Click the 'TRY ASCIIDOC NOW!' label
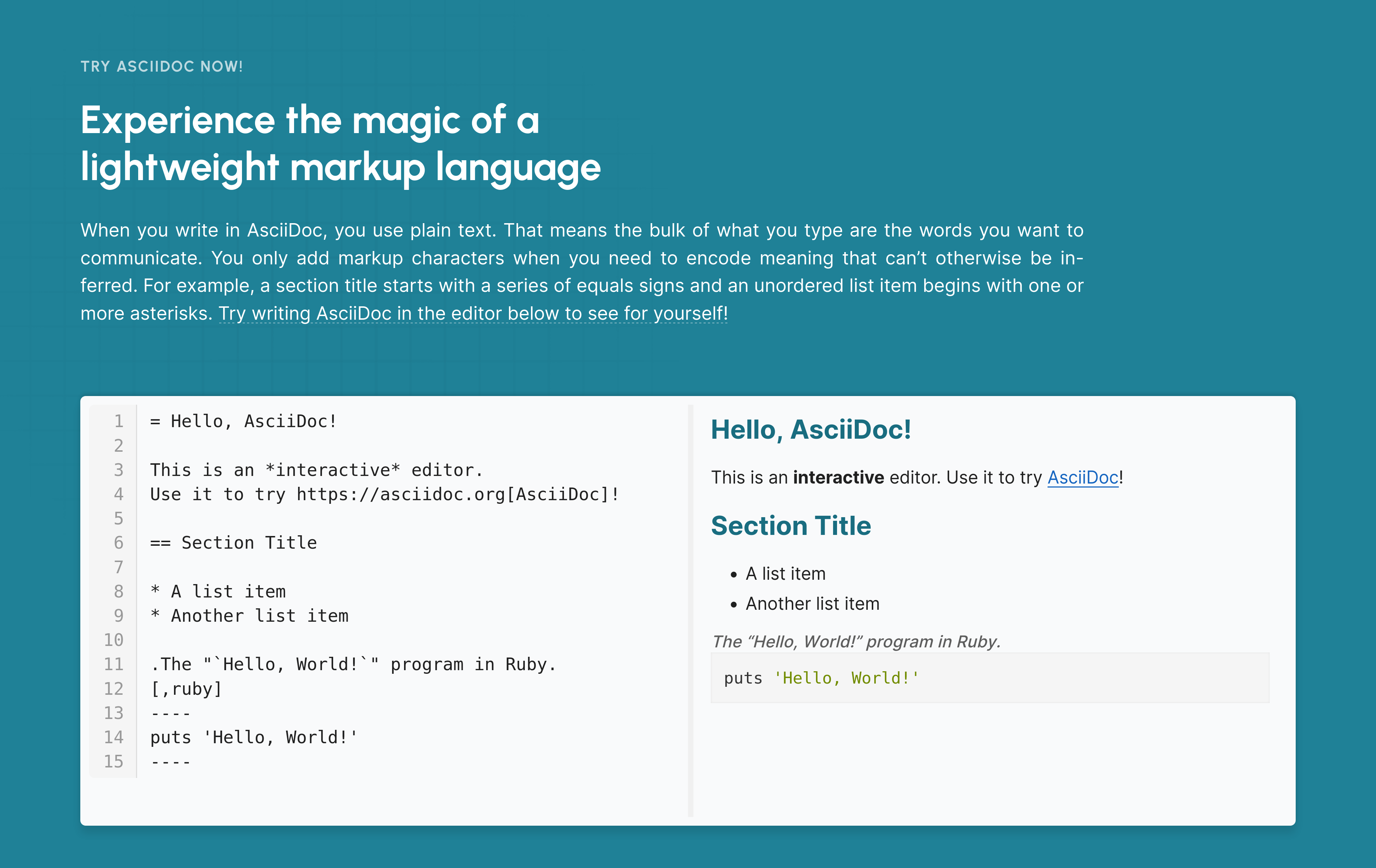1376x868 pixels. (x=162, y=66)
